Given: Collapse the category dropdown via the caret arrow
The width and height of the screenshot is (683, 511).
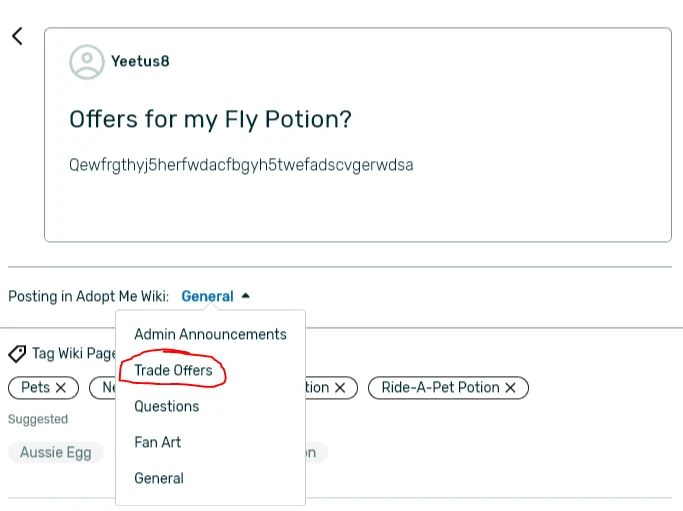Looking at the screenshot, I should [x=246, y=296].
